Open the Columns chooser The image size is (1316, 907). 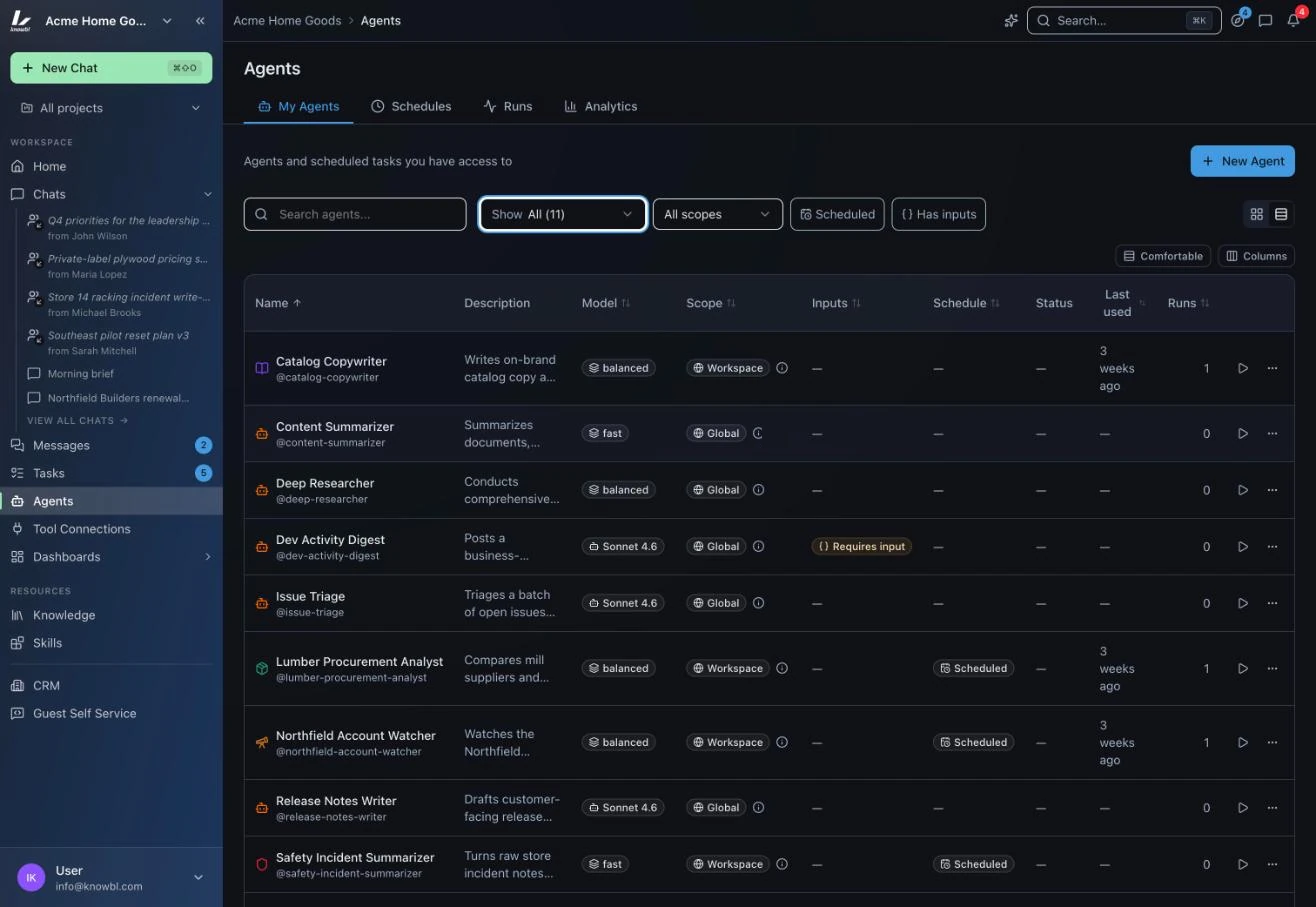pos(1256,256)
